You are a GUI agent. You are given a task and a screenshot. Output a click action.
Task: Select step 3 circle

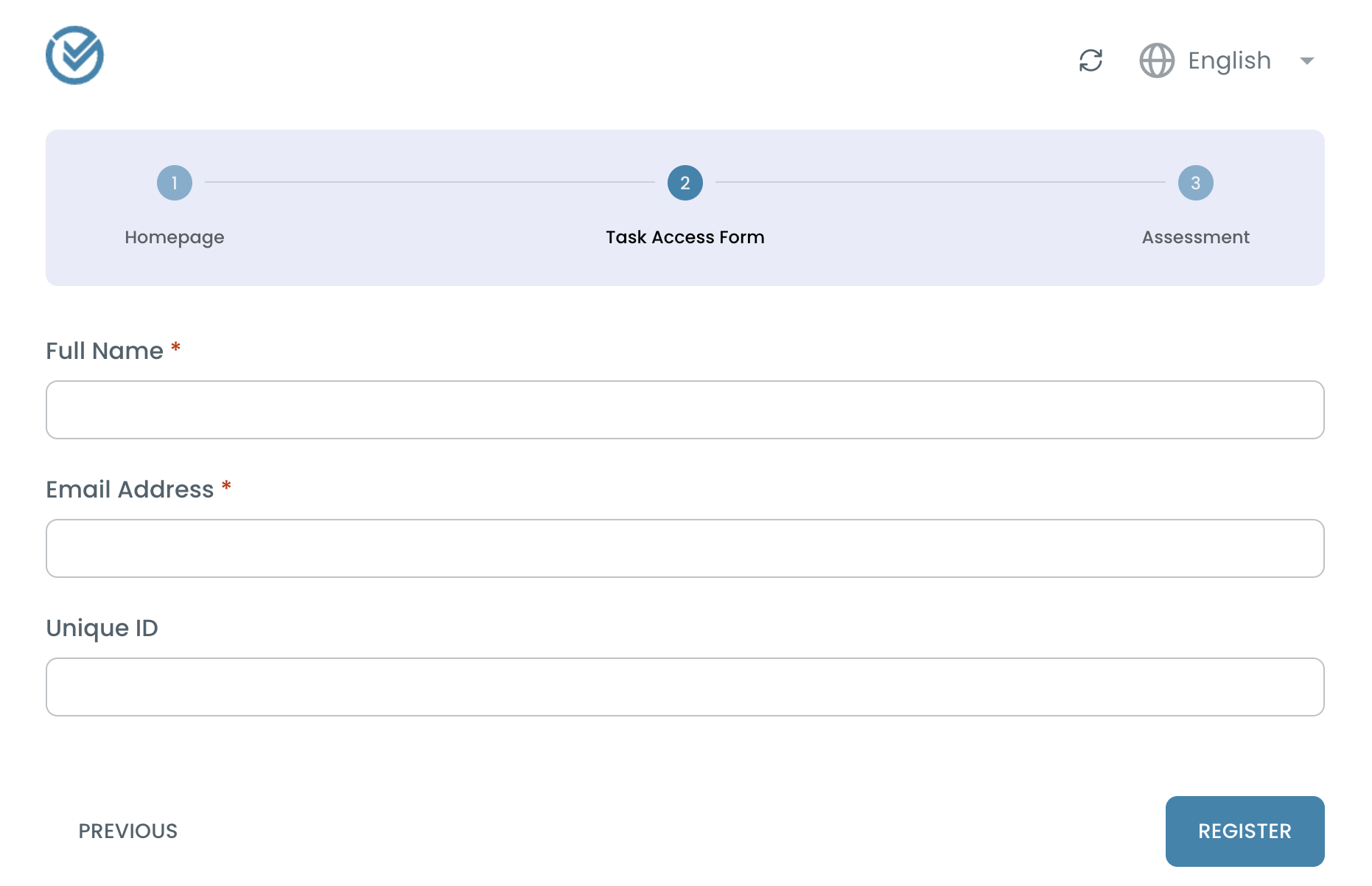(x=1196, y=183)
